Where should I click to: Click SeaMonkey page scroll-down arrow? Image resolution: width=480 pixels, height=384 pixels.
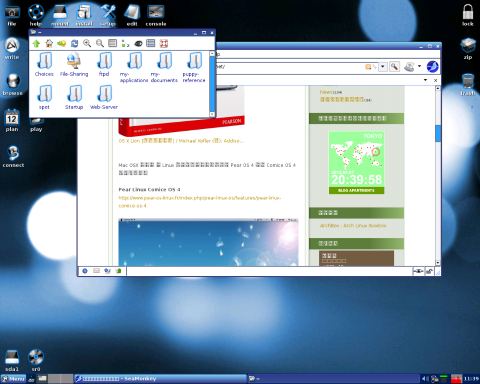(438, 263)
